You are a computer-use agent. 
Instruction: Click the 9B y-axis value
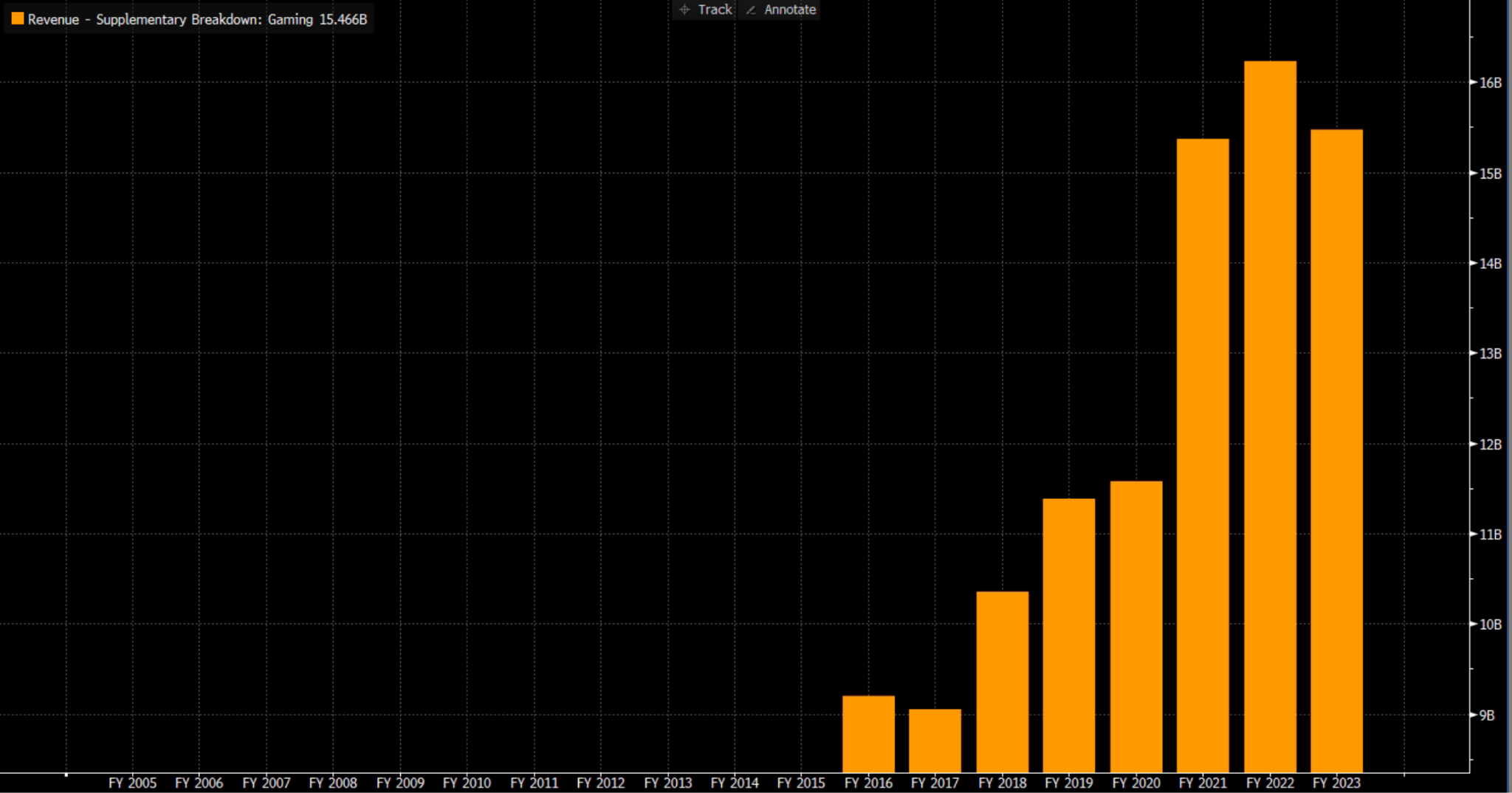pyautogui.click(x=1487, y=715)
